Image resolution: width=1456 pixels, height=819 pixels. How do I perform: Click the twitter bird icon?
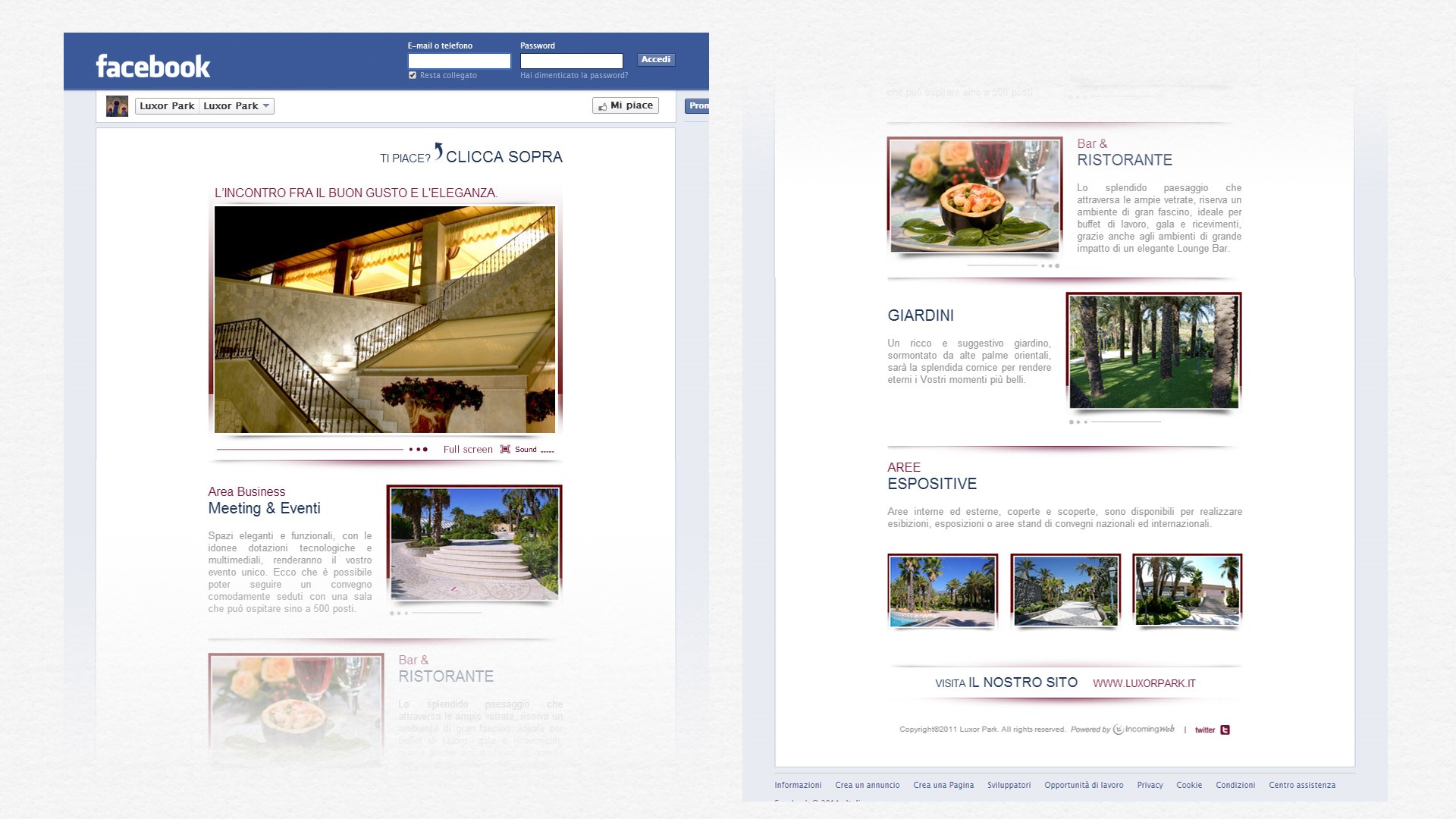[x=1225, y=730]
